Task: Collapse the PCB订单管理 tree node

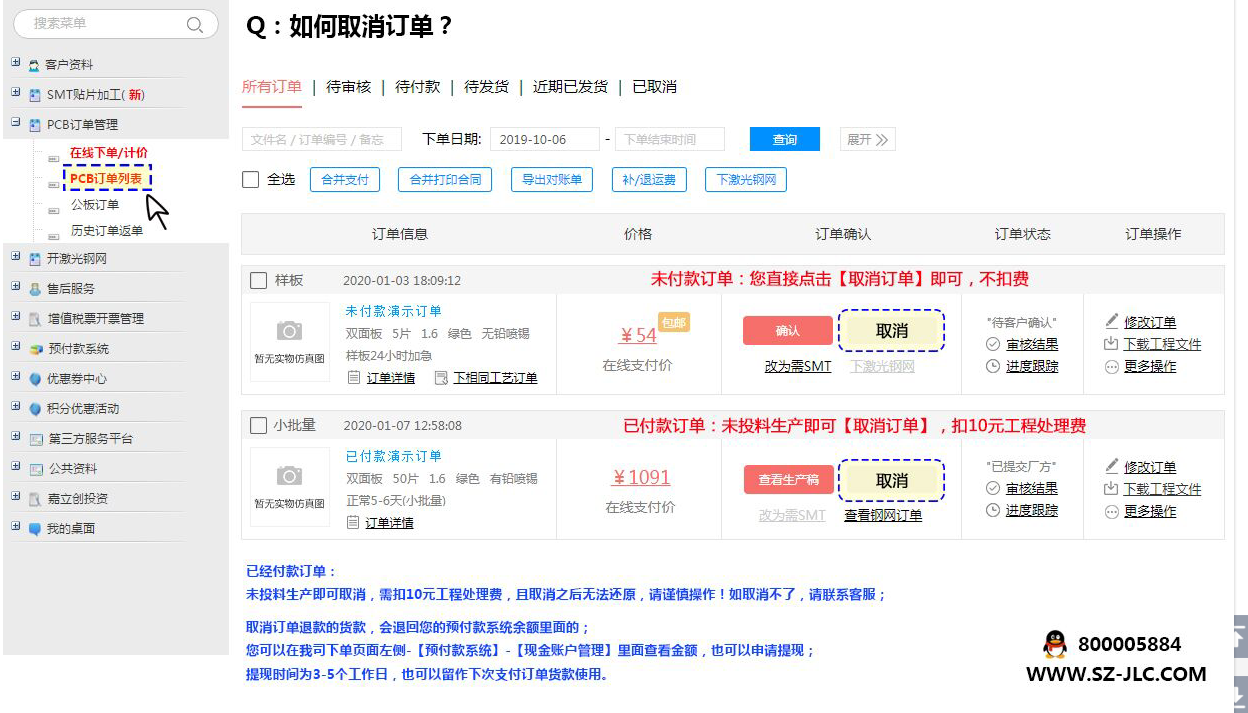Action: [16, 123]
